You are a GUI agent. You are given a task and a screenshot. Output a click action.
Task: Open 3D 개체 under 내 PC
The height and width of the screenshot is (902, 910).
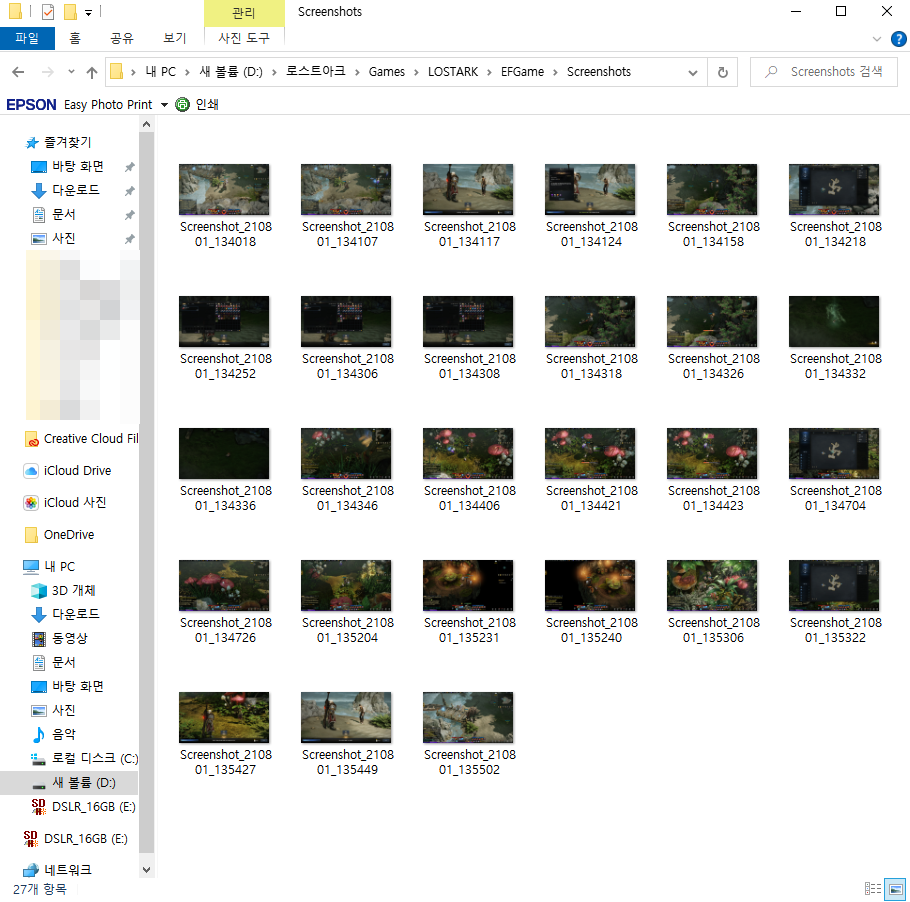point(63,591)
